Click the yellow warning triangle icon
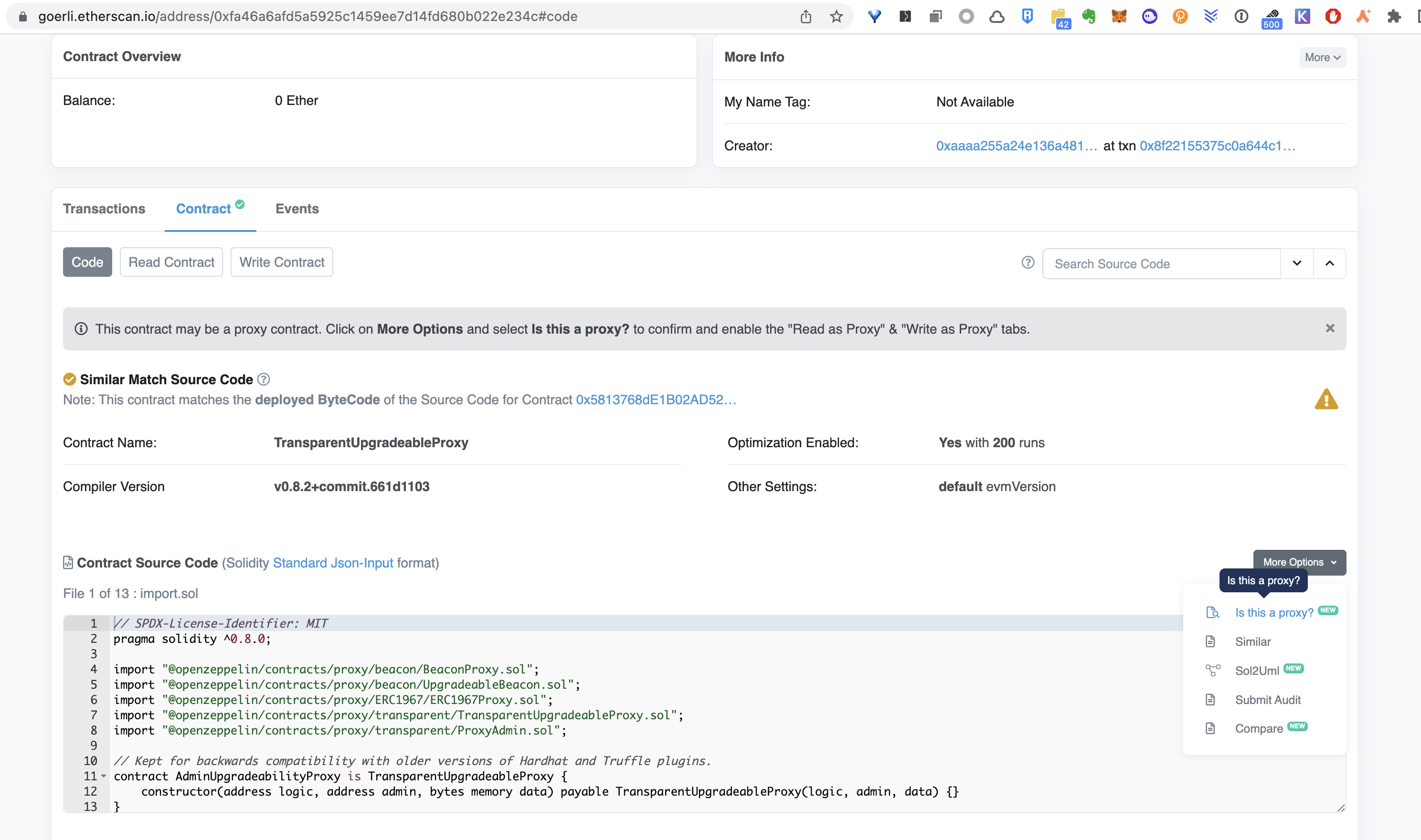This screenshot has width=1421, height=840. click(1326, 399)
